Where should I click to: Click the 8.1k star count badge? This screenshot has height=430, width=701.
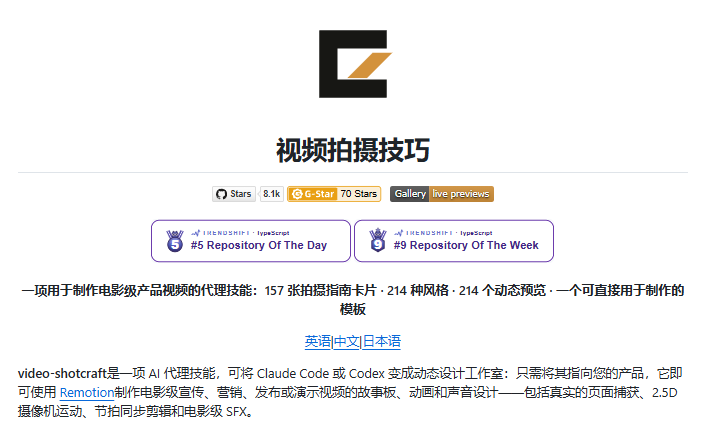(x=271, y=194)
